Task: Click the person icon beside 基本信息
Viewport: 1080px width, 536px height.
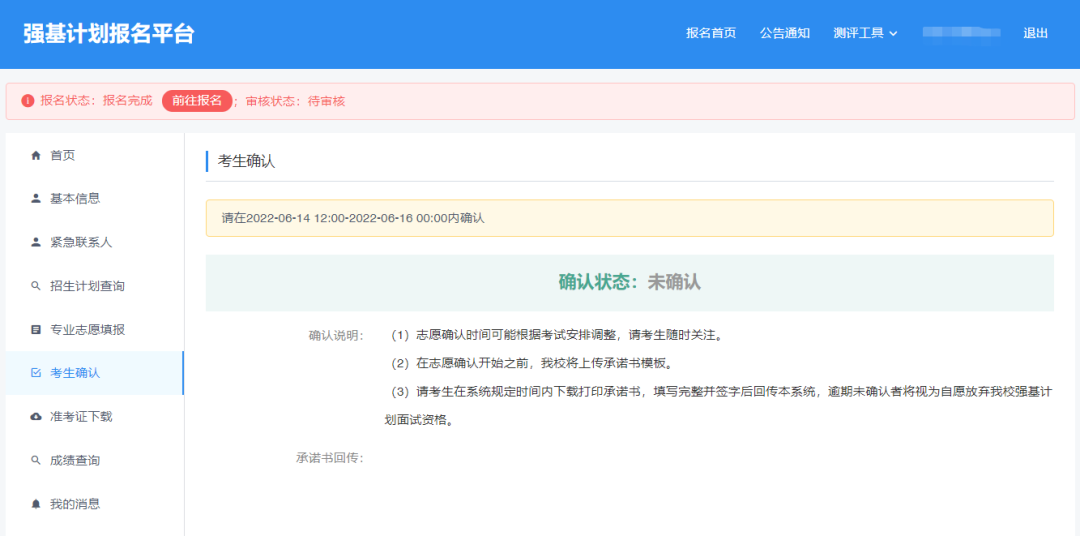Action: [x=36, y=199]
